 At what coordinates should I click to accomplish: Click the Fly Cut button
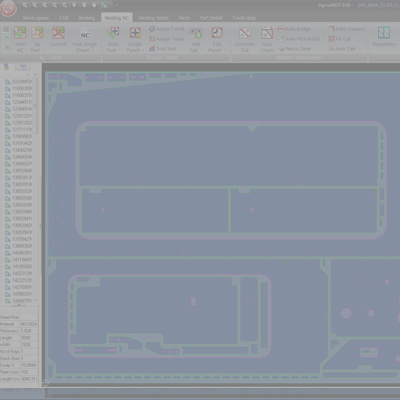tap(339, 39)
